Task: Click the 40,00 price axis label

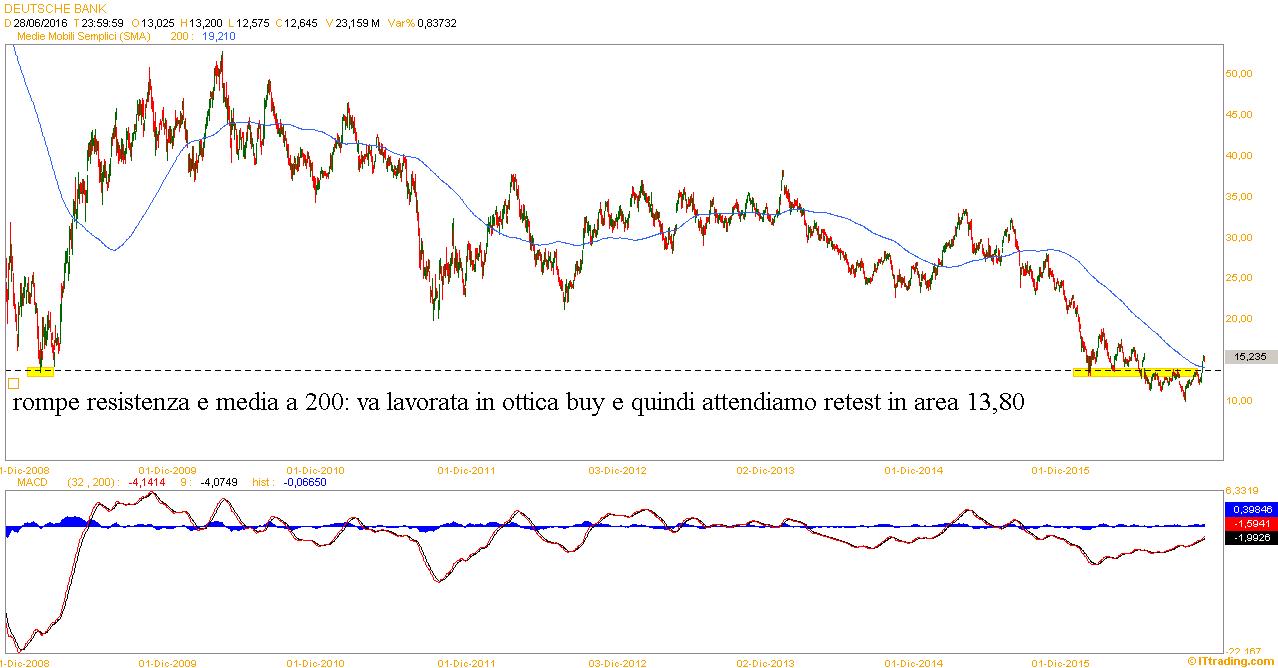Action: tap(1239, 156)
